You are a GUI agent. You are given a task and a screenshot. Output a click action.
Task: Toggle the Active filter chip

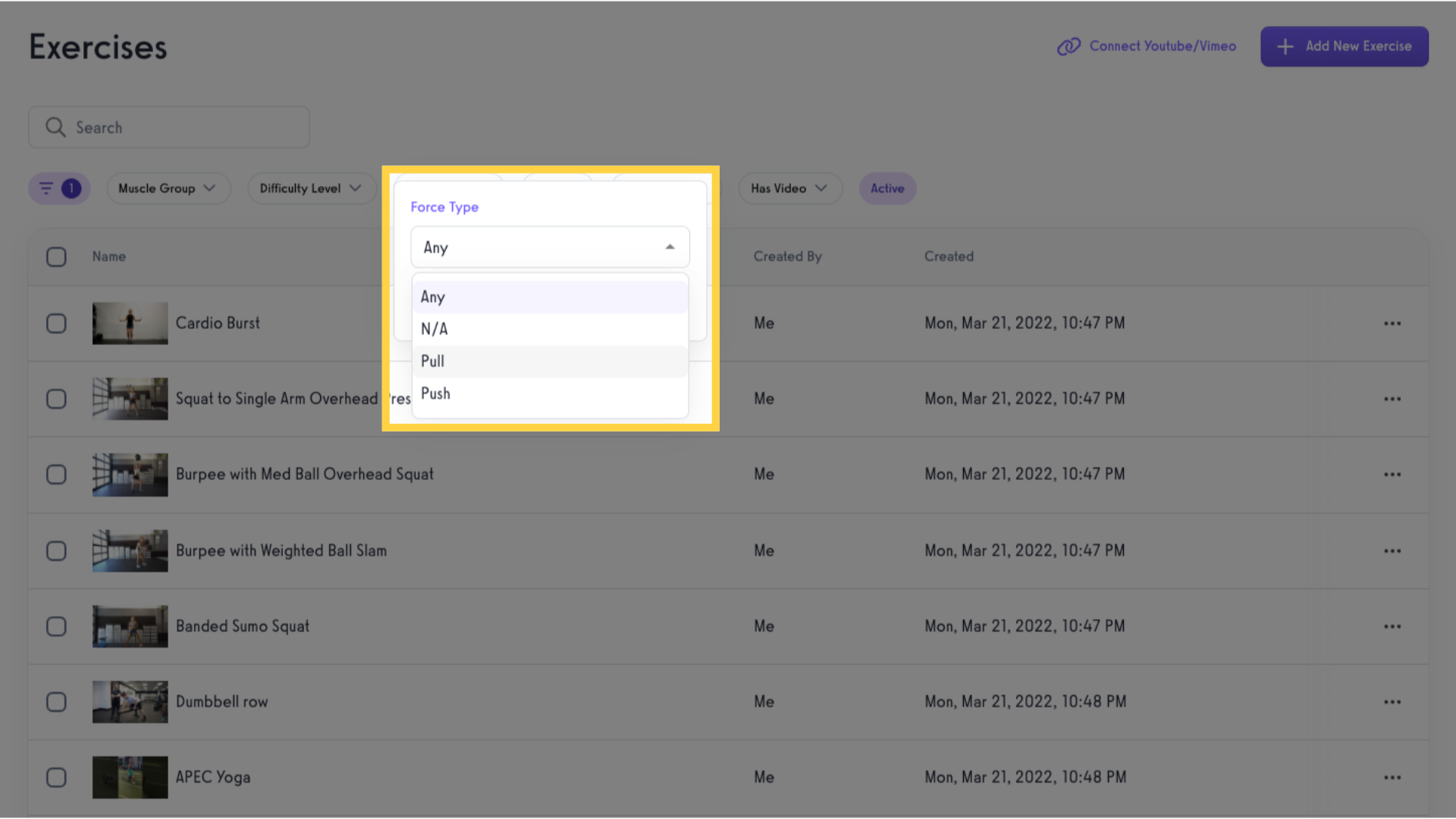[x=887, y=188]
